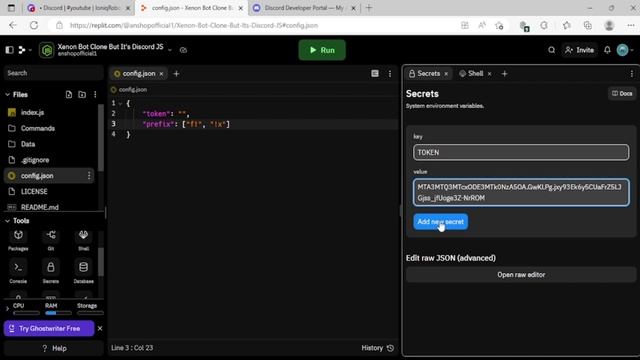Open right pane options menu
Image resolution: width=640 pixels, height=360 pixels.
(x=631, y=74)
